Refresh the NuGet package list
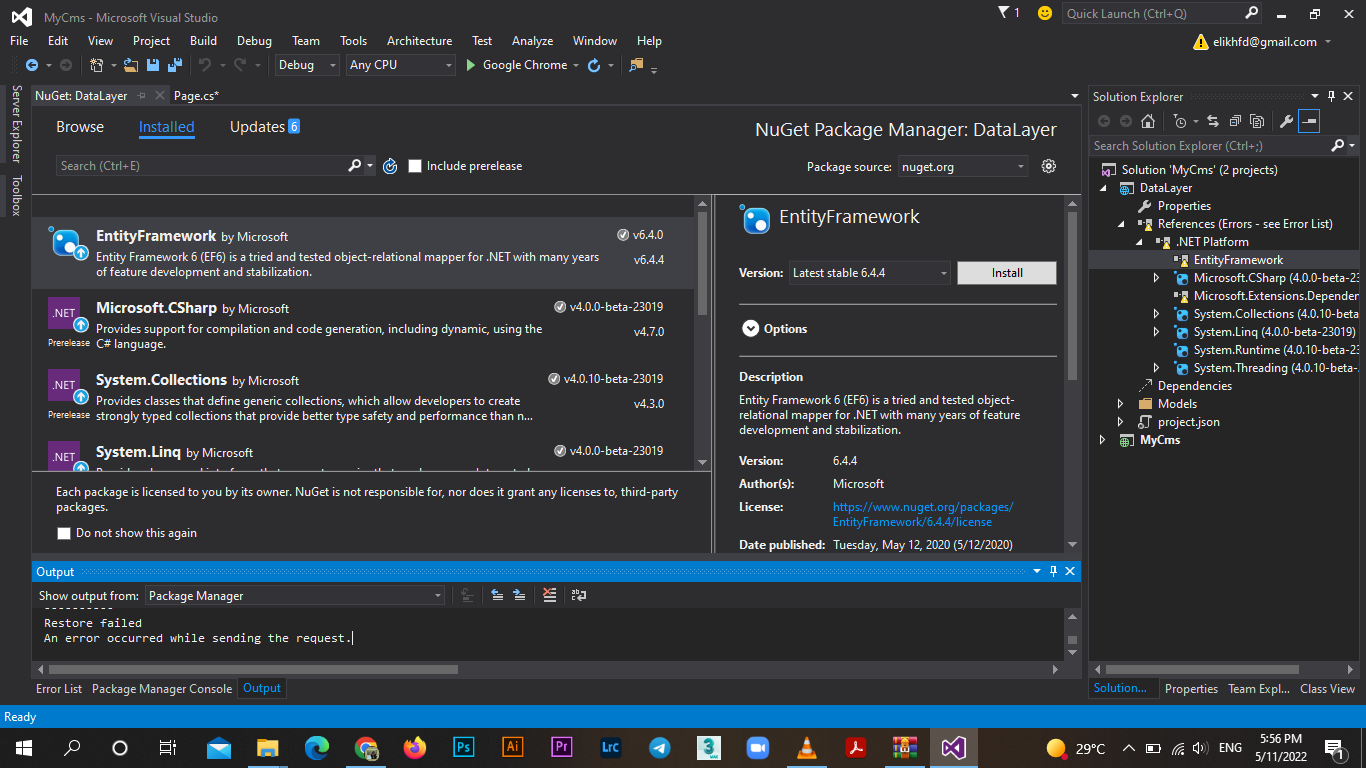 pos(390,166)
